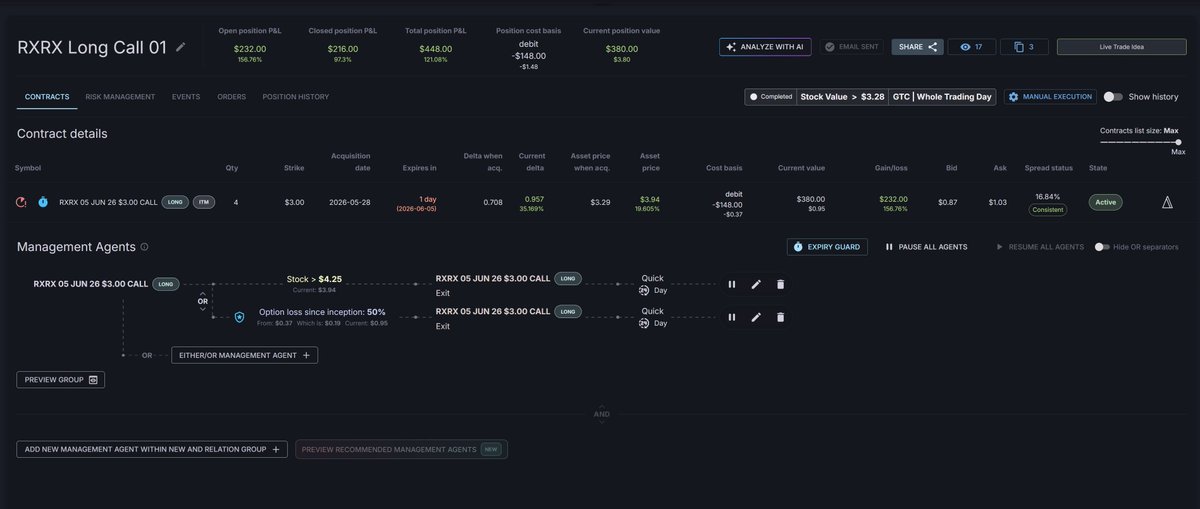Click the $232.00 gain/loss cell
This screenshot has width=1200, height=509.
tap(893, 198)
